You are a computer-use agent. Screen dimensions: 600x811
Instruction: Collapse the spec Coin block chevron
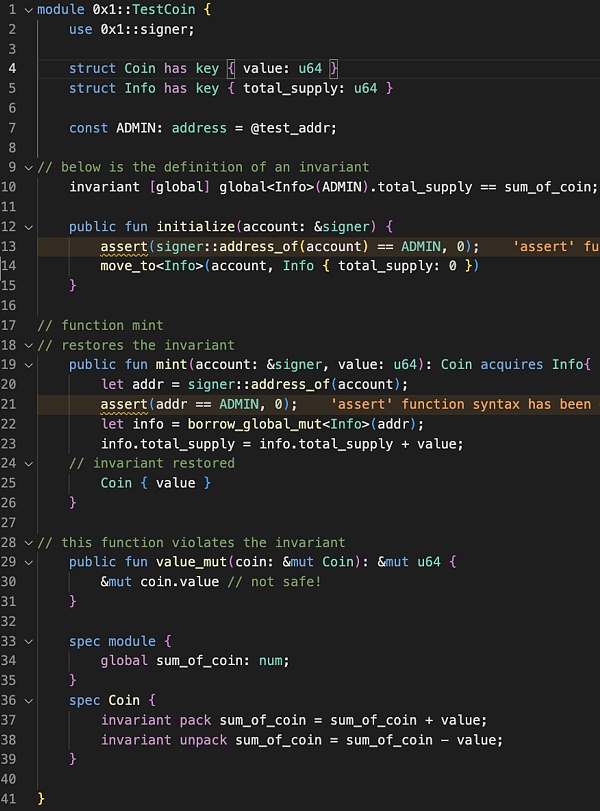(27, 700)
